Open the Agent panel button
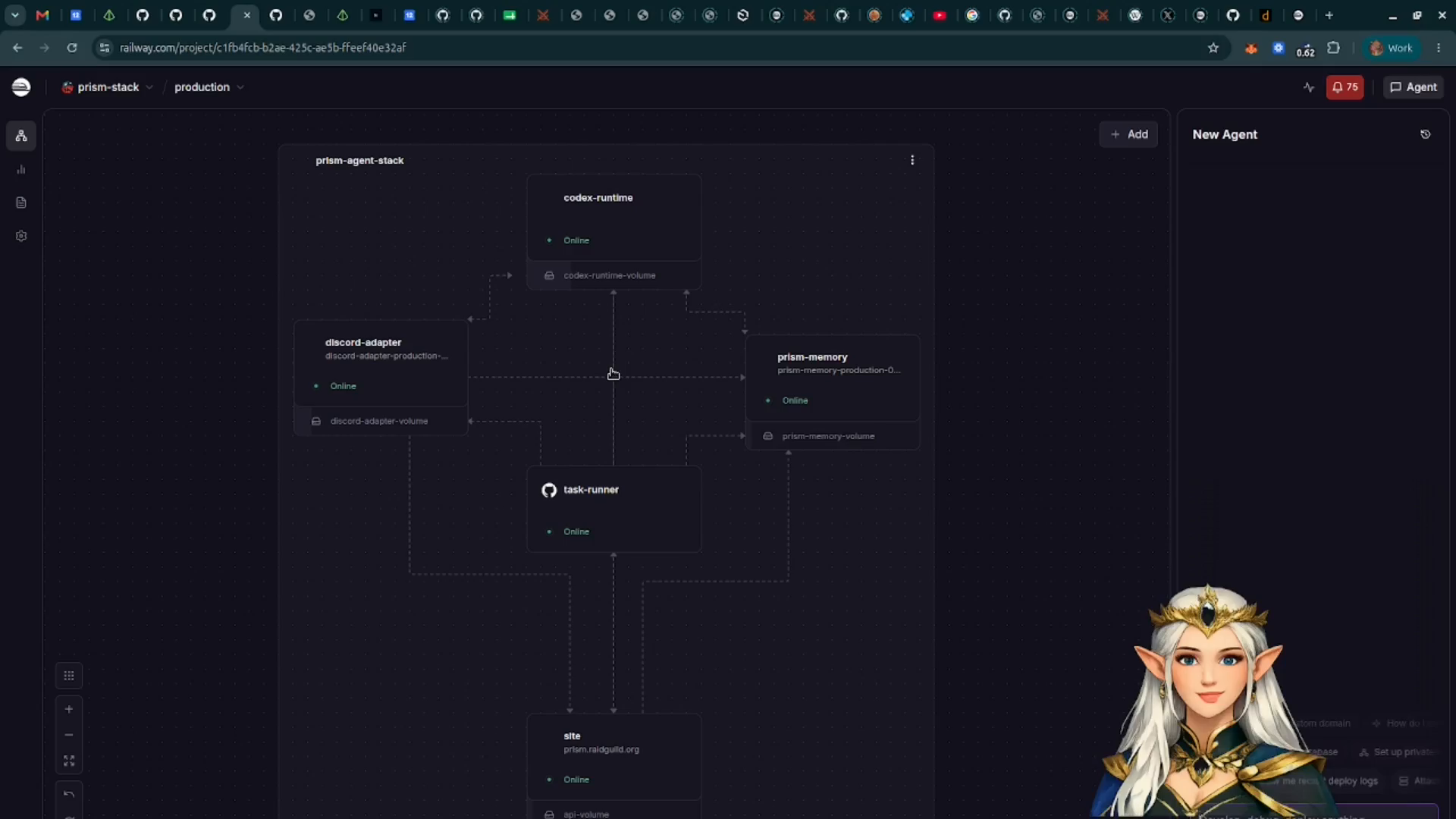The image size is (1456, 819). (1414, 87)
